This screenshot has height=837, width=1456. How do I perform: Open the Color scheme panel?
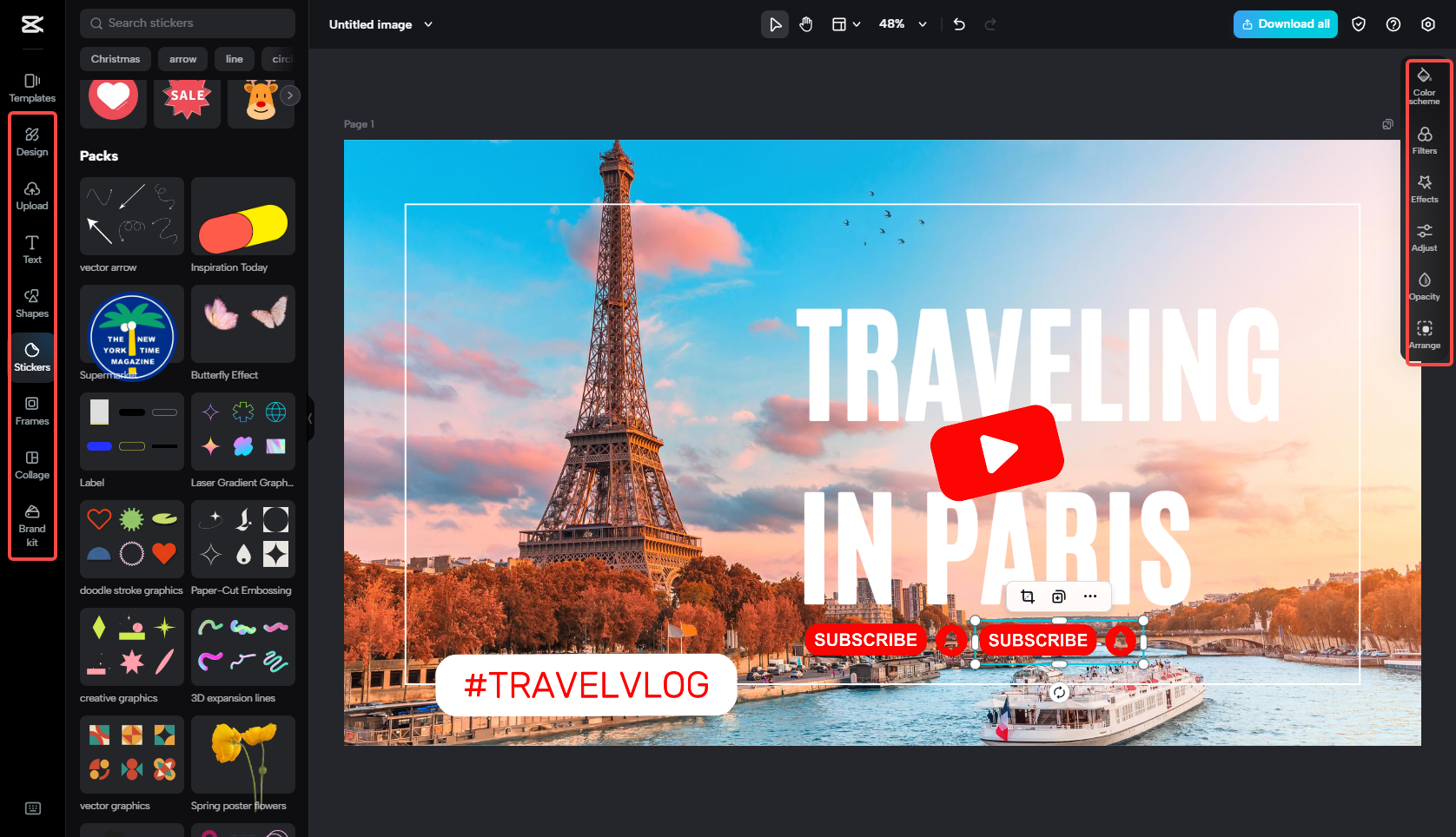1425,87
